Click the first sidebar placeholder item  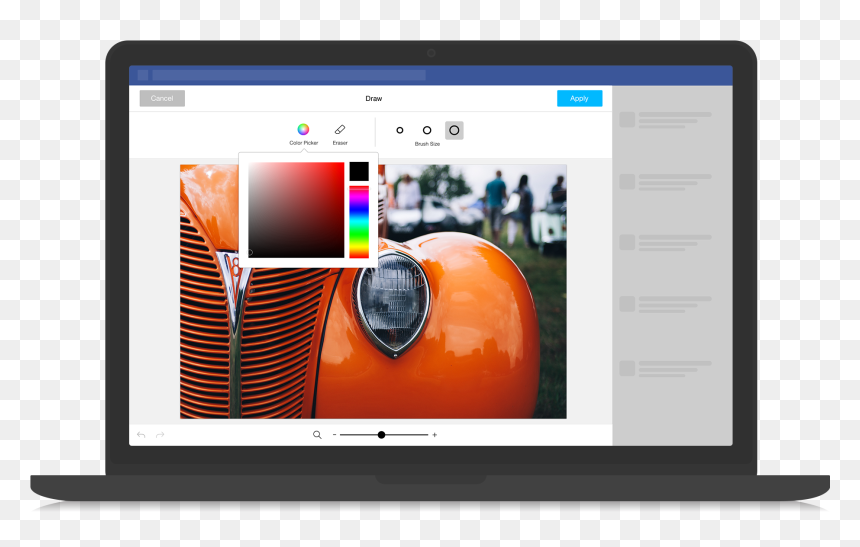pos(665,119)
